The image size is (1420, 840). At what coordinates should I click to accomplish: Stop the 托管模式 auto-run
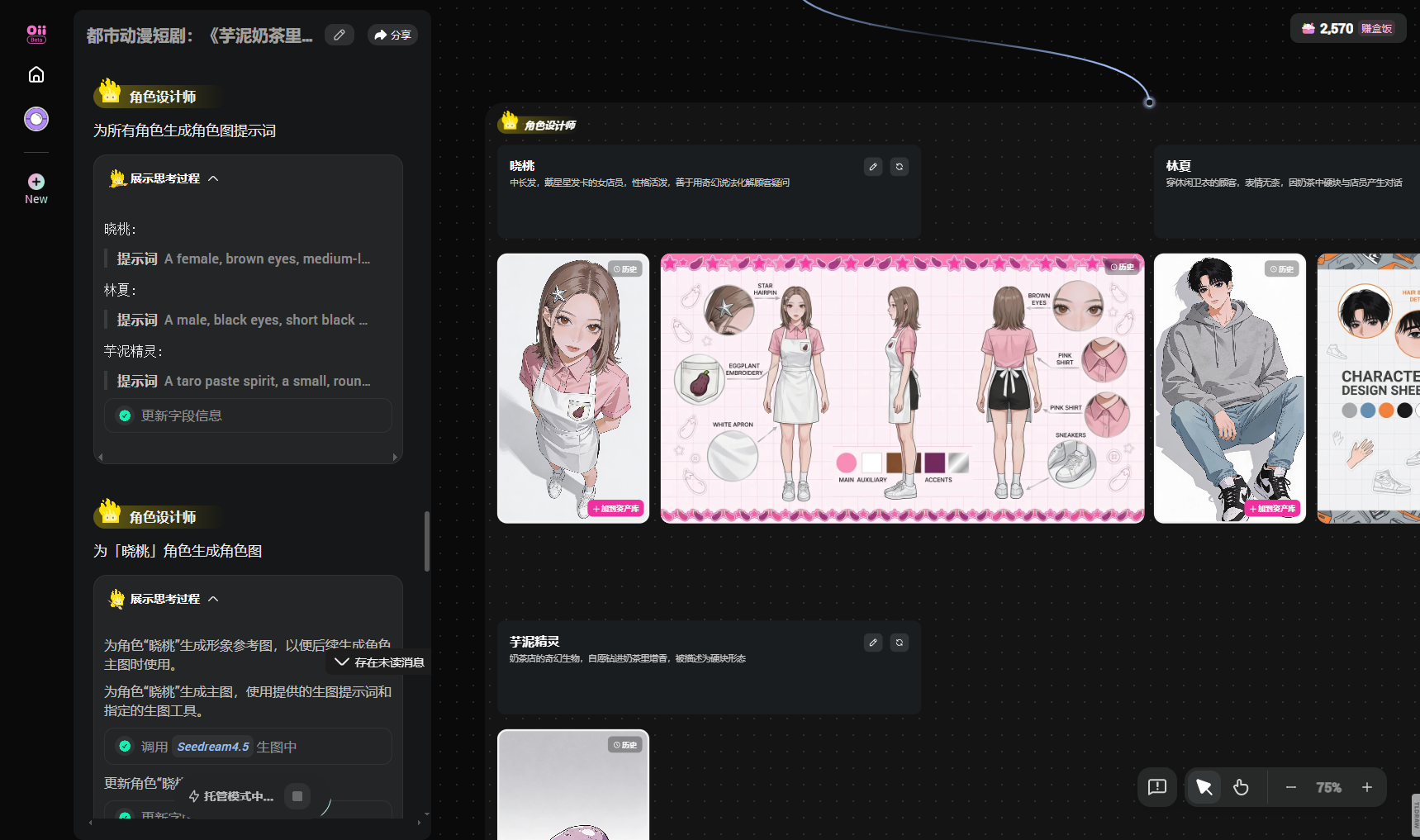[x=297, y=796]
